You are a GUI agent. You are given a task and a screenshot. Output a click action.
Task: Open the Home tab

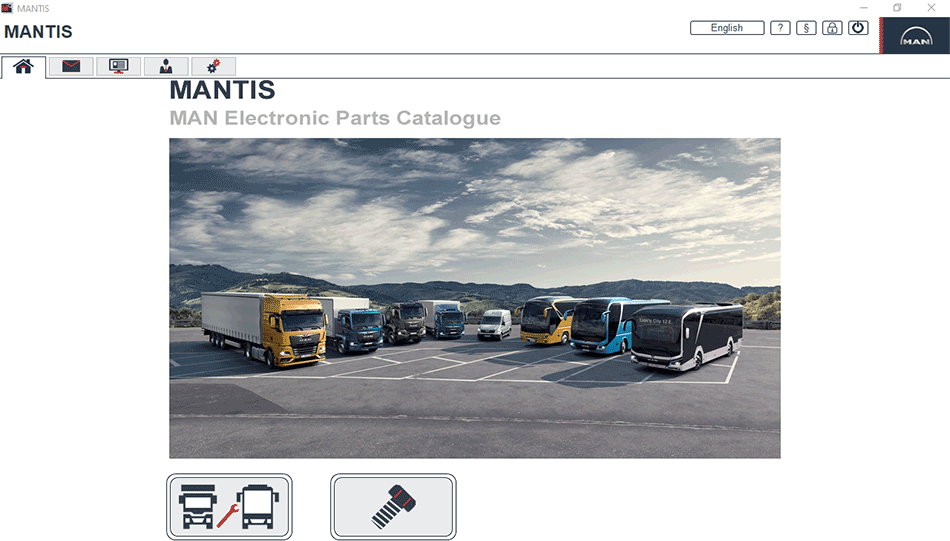(23, 67)
